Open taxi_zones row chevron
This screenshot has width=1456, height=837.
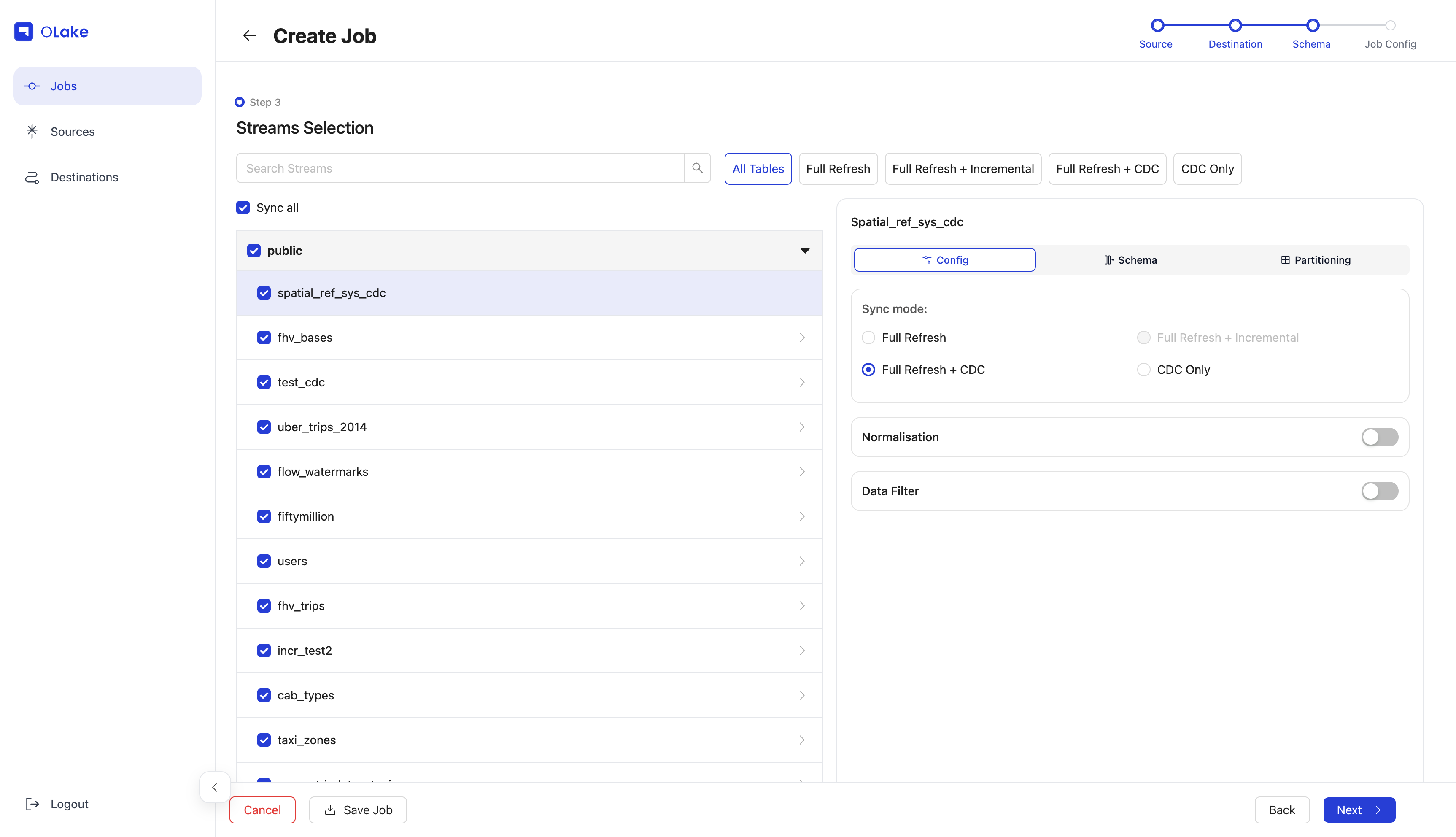tap(802, 740)
